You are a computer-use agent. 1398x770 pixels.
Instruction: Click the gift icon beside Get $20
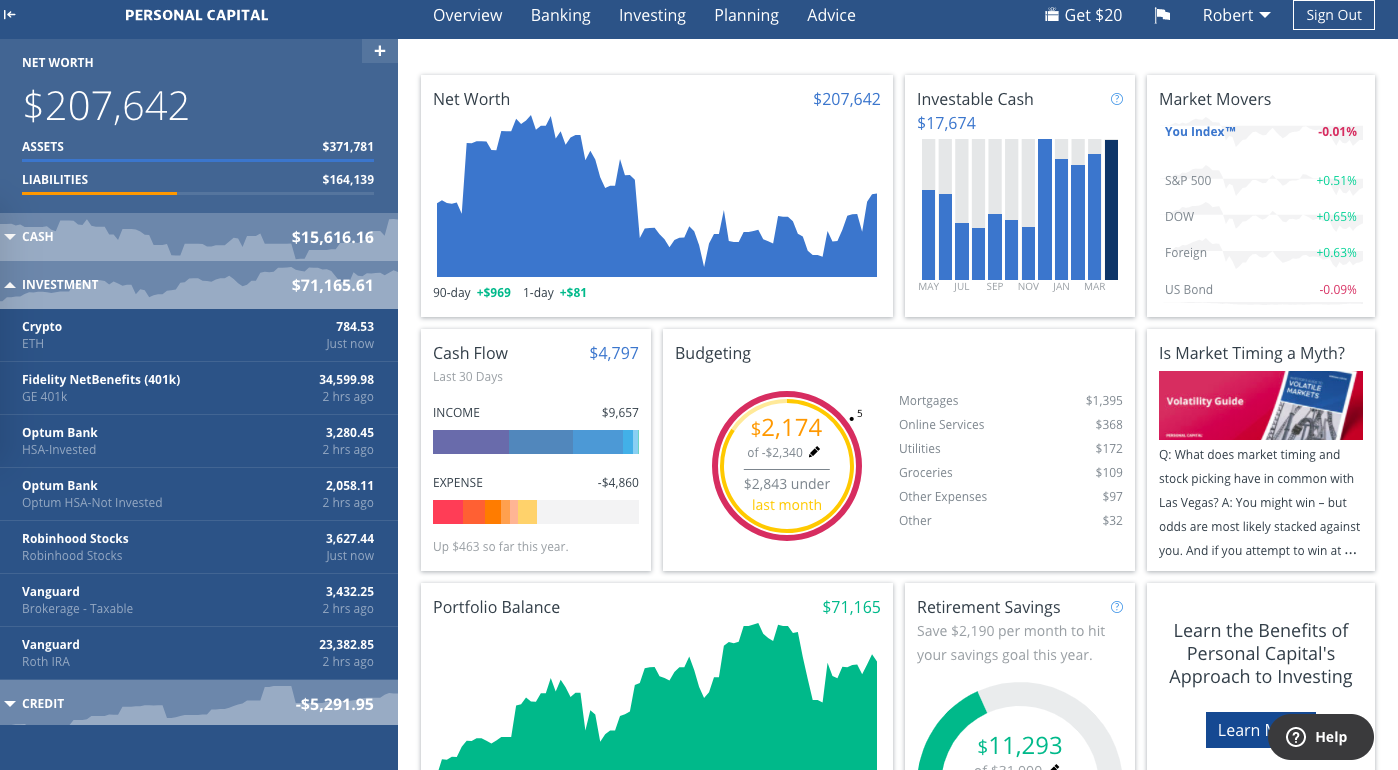(x=1051, y=15)
